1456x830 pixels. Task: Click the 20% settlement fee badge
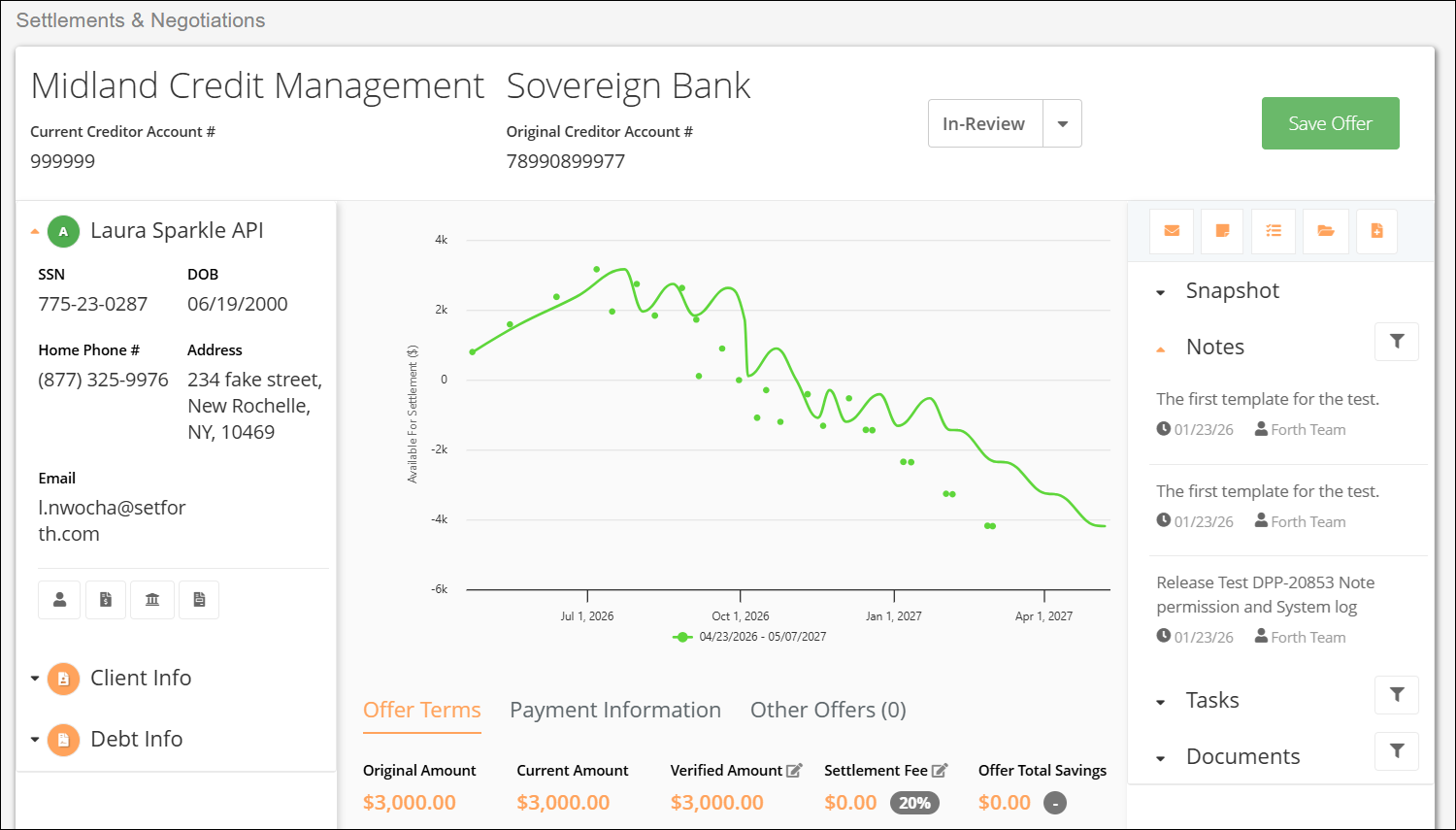coord(914,803)
